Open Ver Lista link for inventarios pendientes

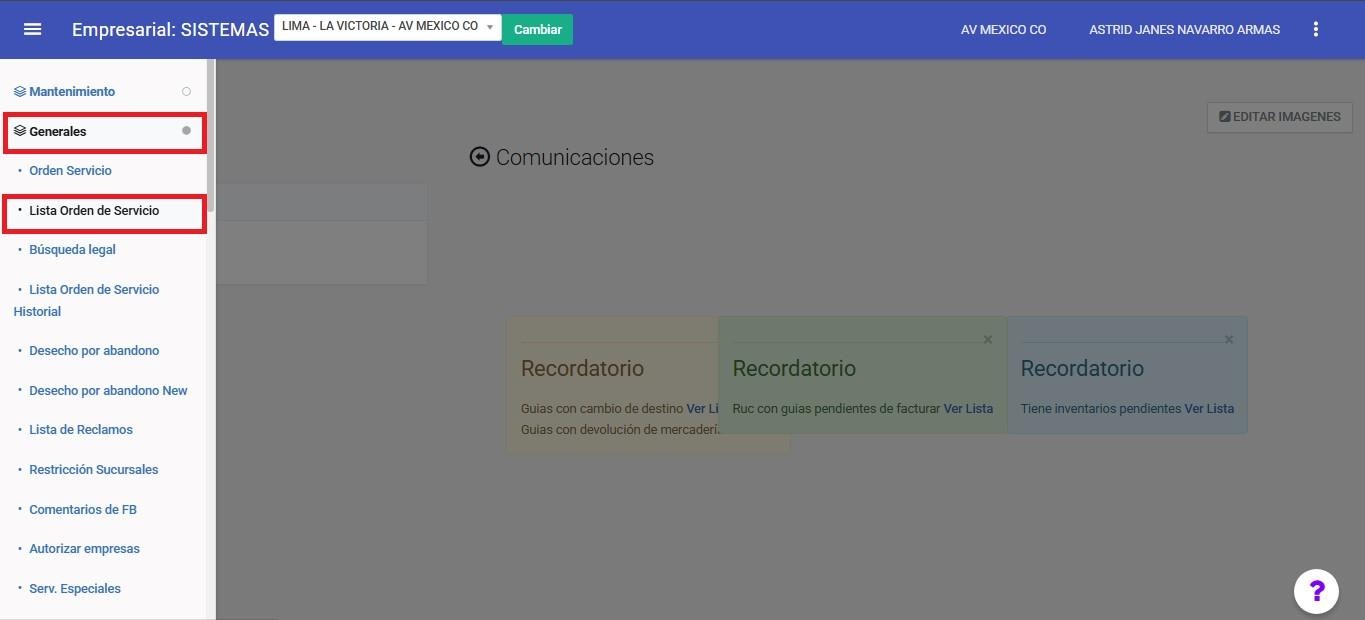pyautogui.click(x=1208, y=409)
